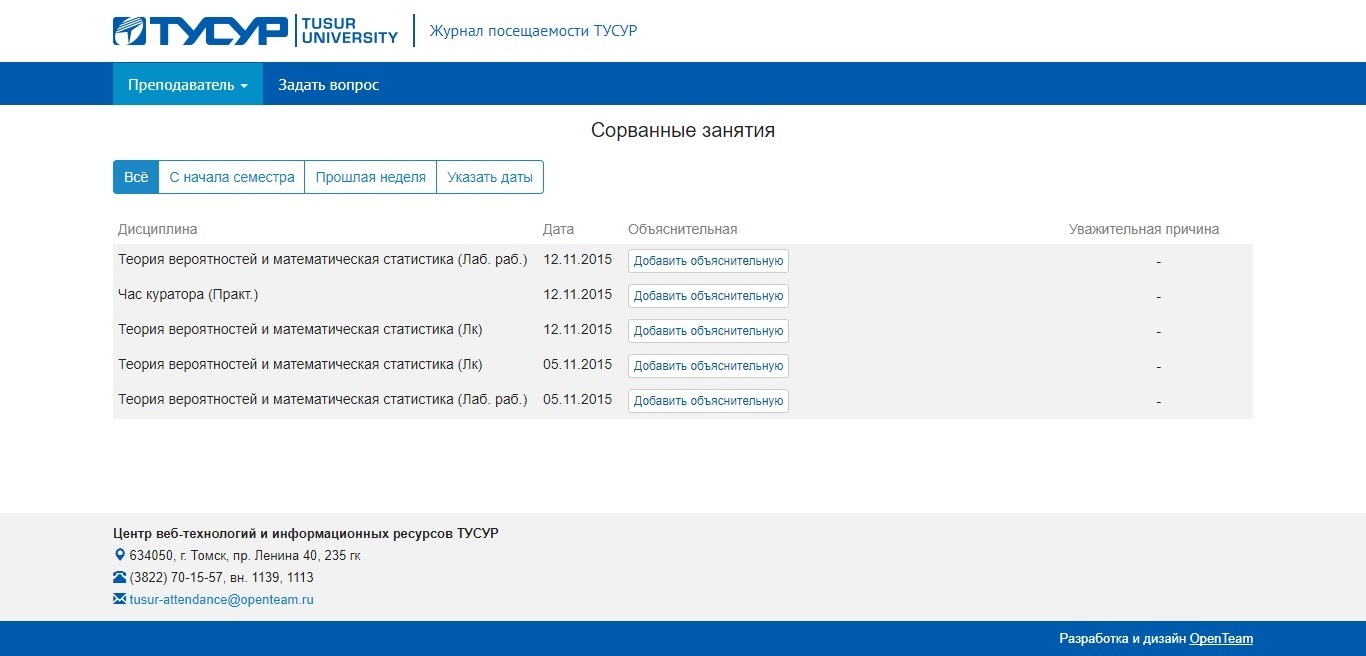The image size is (1366, 656).
Task: Visit the OpenTeam developer link
Action: pyautogui.click(x=1221, y=639)
